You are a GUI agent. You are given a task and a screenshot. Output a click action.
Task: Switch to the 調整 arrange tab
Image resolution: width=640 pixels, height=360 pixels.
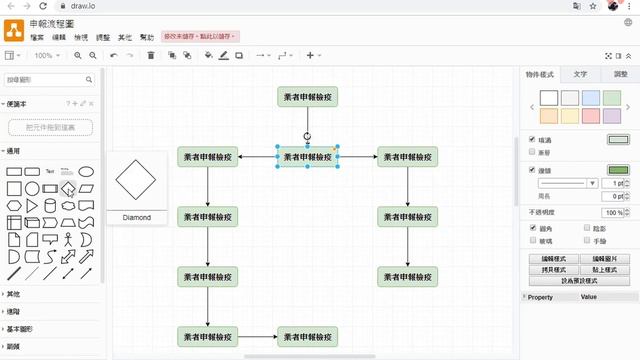[x=620, y=74]
